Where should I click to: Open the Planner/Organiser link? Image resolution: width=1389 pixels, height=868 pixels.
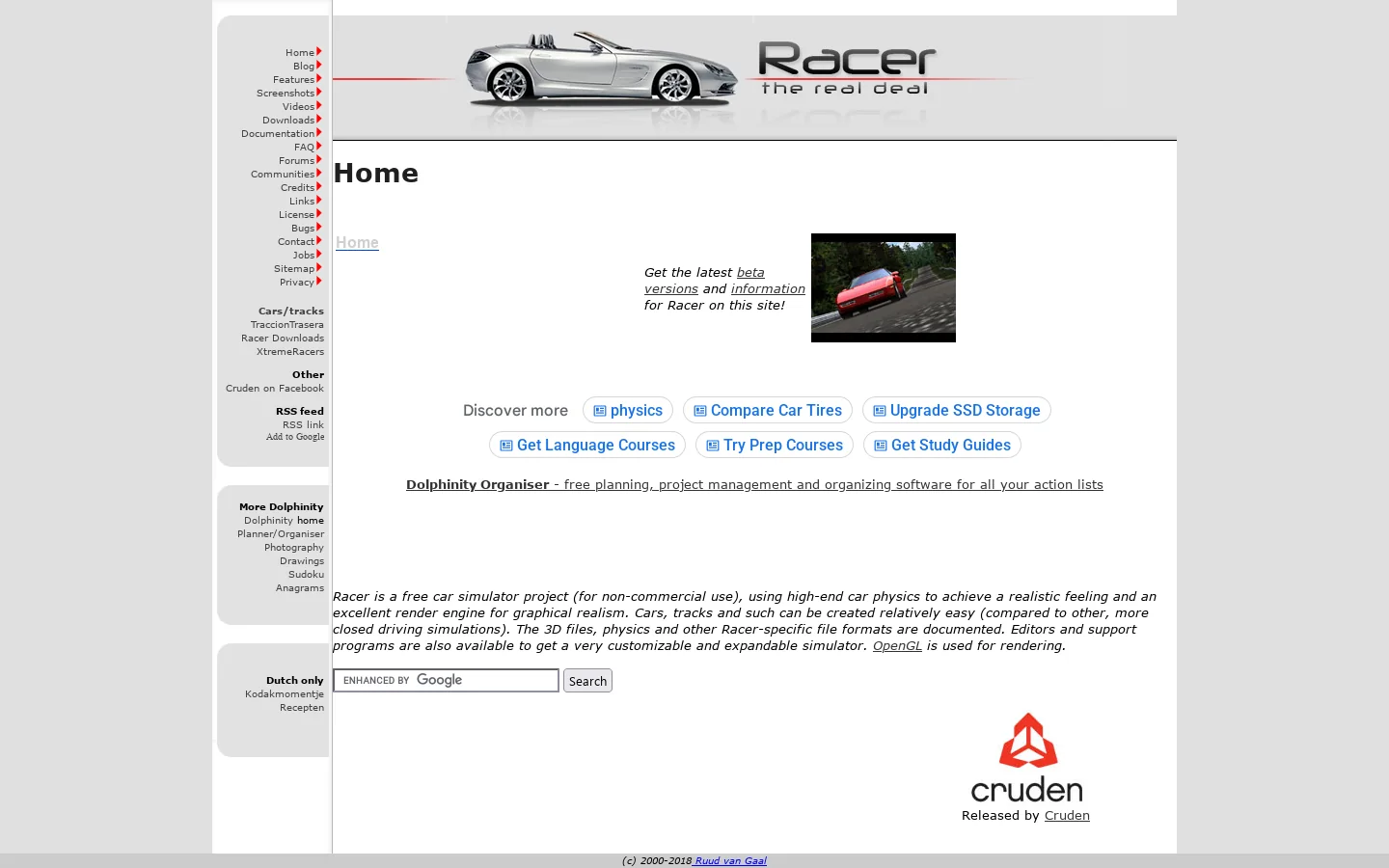coord(281,534)
